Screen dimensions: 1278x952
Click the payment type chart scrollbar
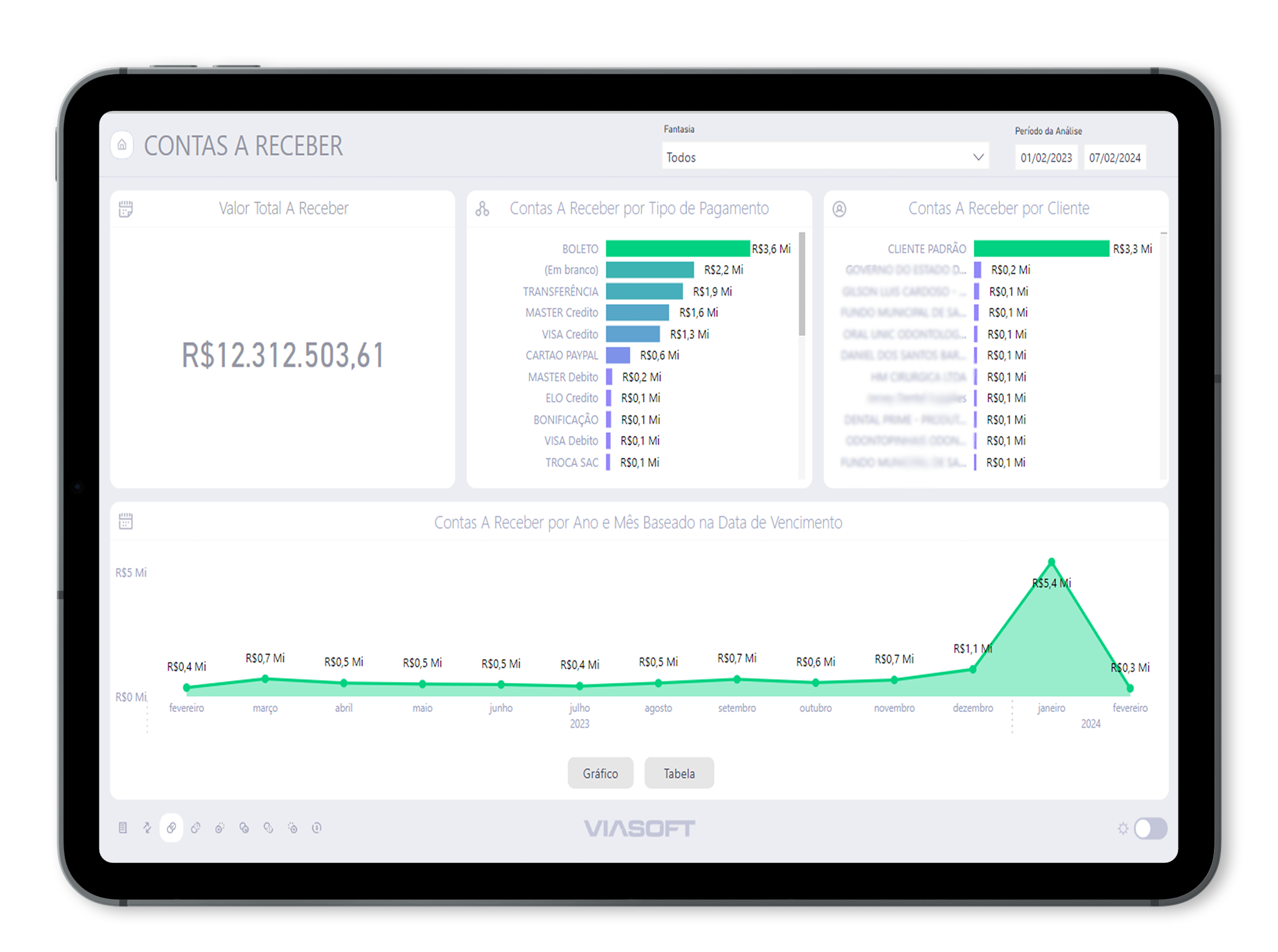[x=802, y=284]
